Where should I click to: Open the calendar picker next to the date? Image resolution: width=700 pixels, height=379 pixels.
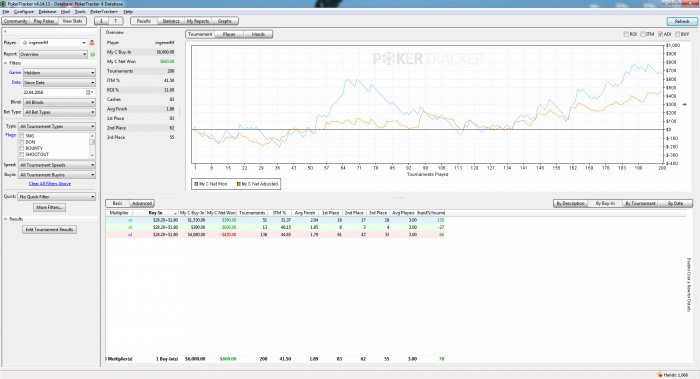(88, 92)
